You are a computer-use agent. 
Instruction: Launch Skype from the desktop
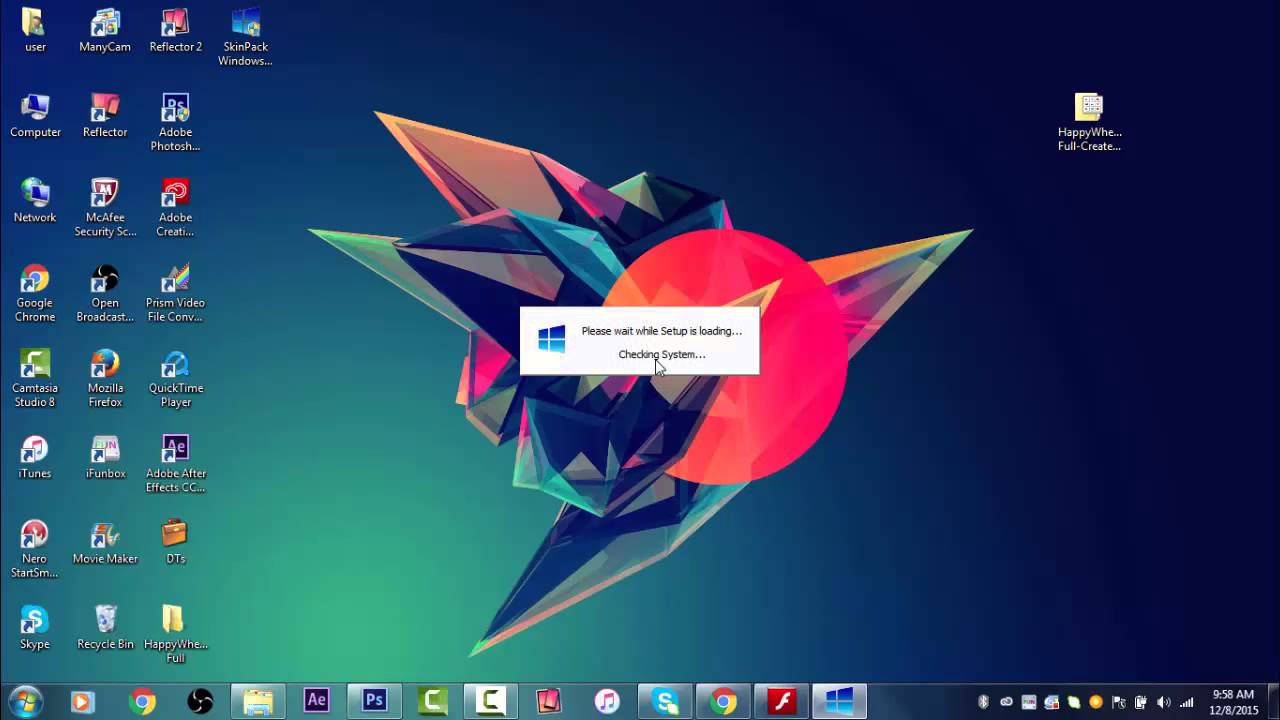coord(35,628)
